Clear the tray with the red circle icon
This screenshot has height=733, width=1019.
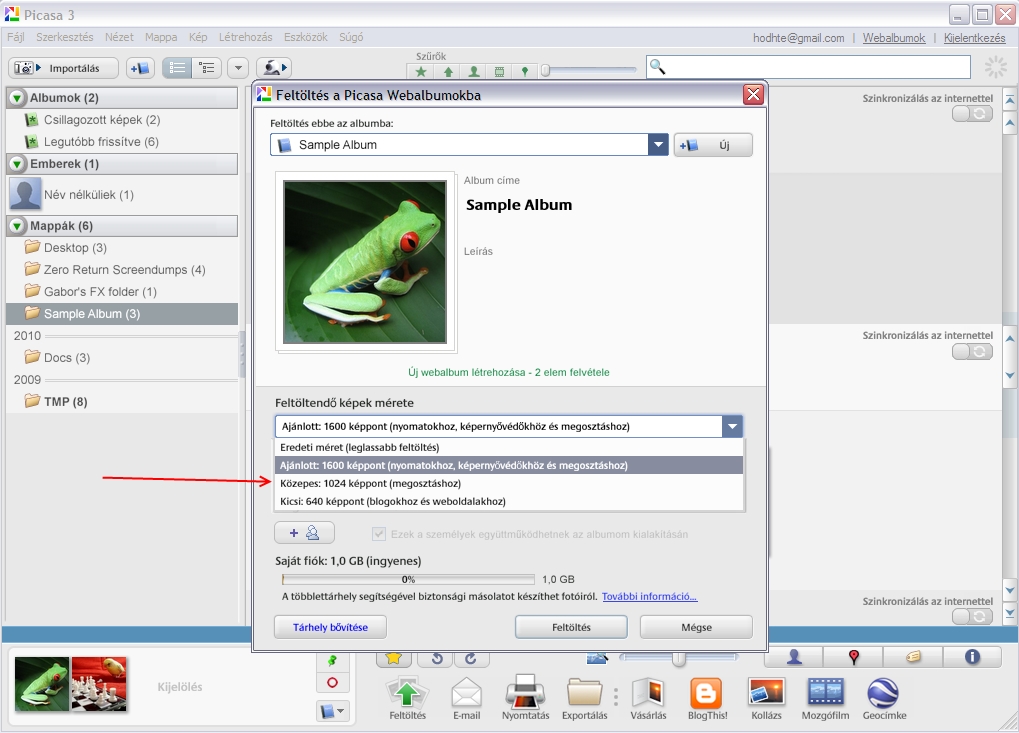(x=332, y=683)
